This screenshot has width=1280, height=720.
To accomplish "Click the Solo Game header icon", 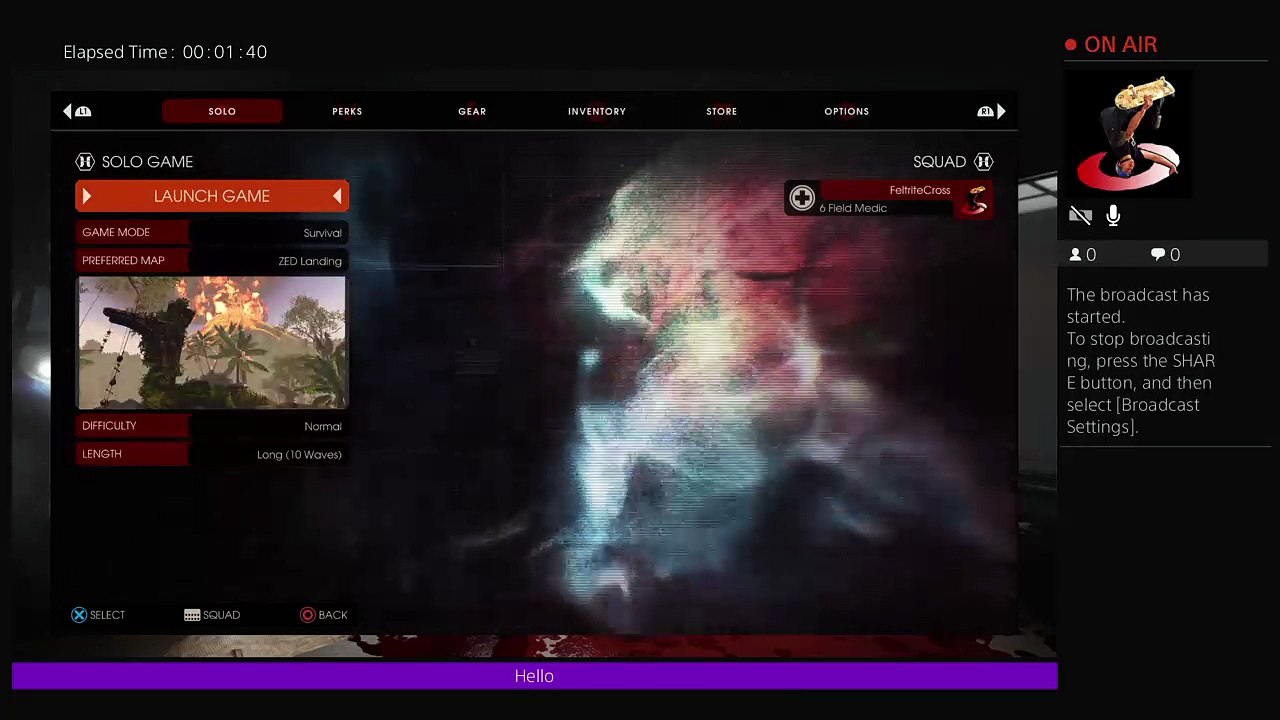I will coord(85,161).
